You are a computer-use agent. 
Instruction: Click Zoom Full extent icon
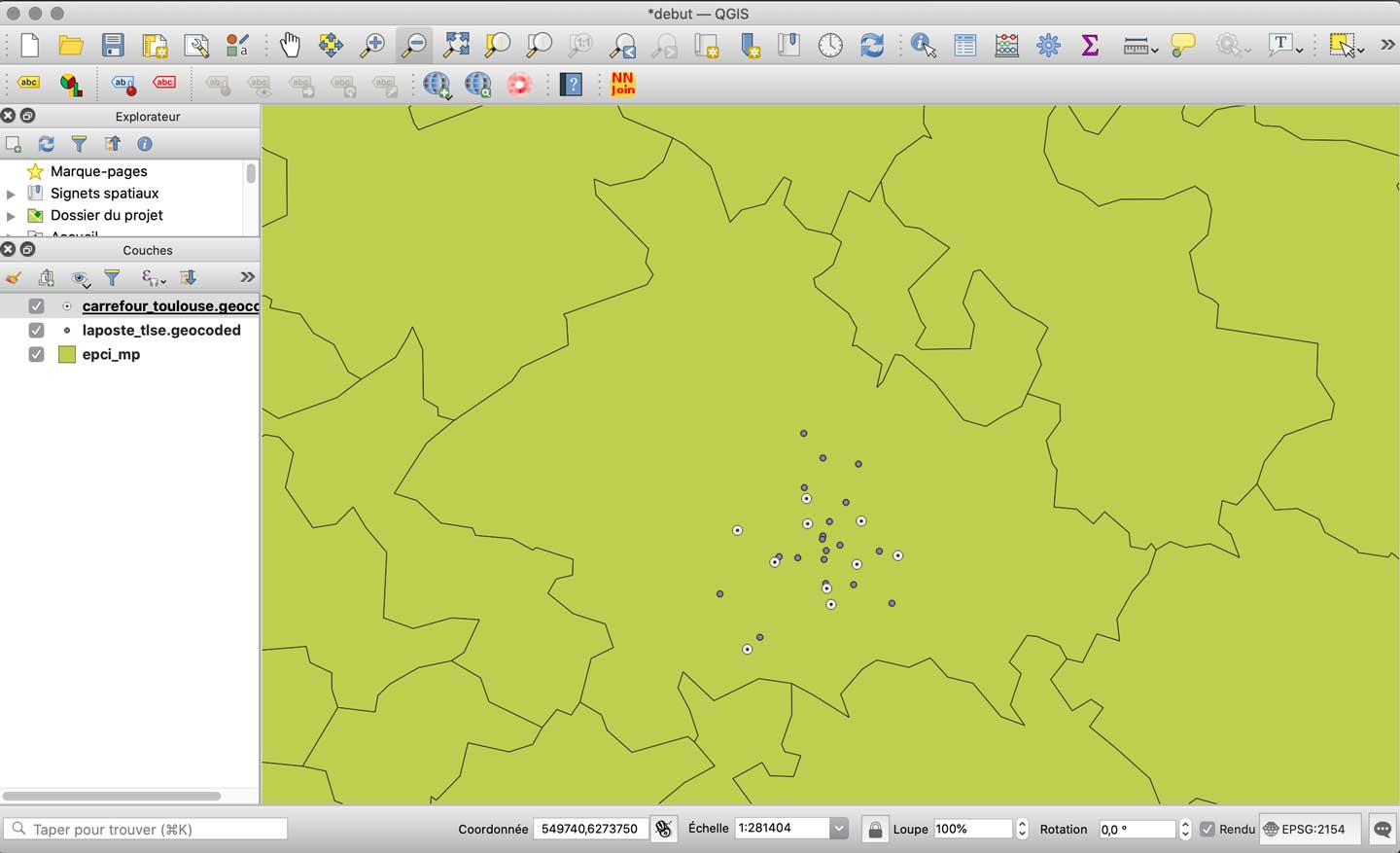tap(456, 45)
